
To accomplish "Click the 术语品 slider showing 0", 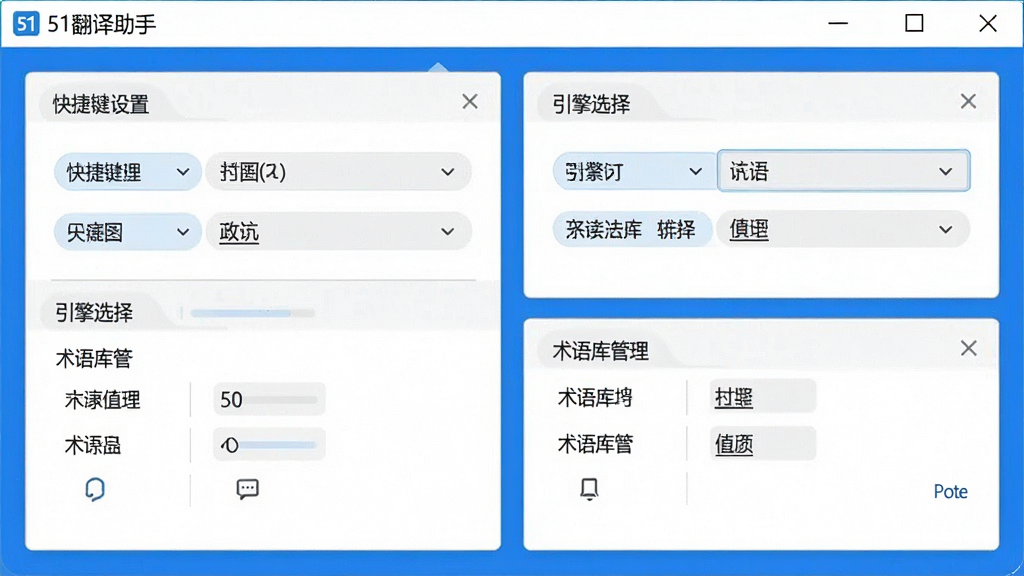I will (x=269, y=445).
